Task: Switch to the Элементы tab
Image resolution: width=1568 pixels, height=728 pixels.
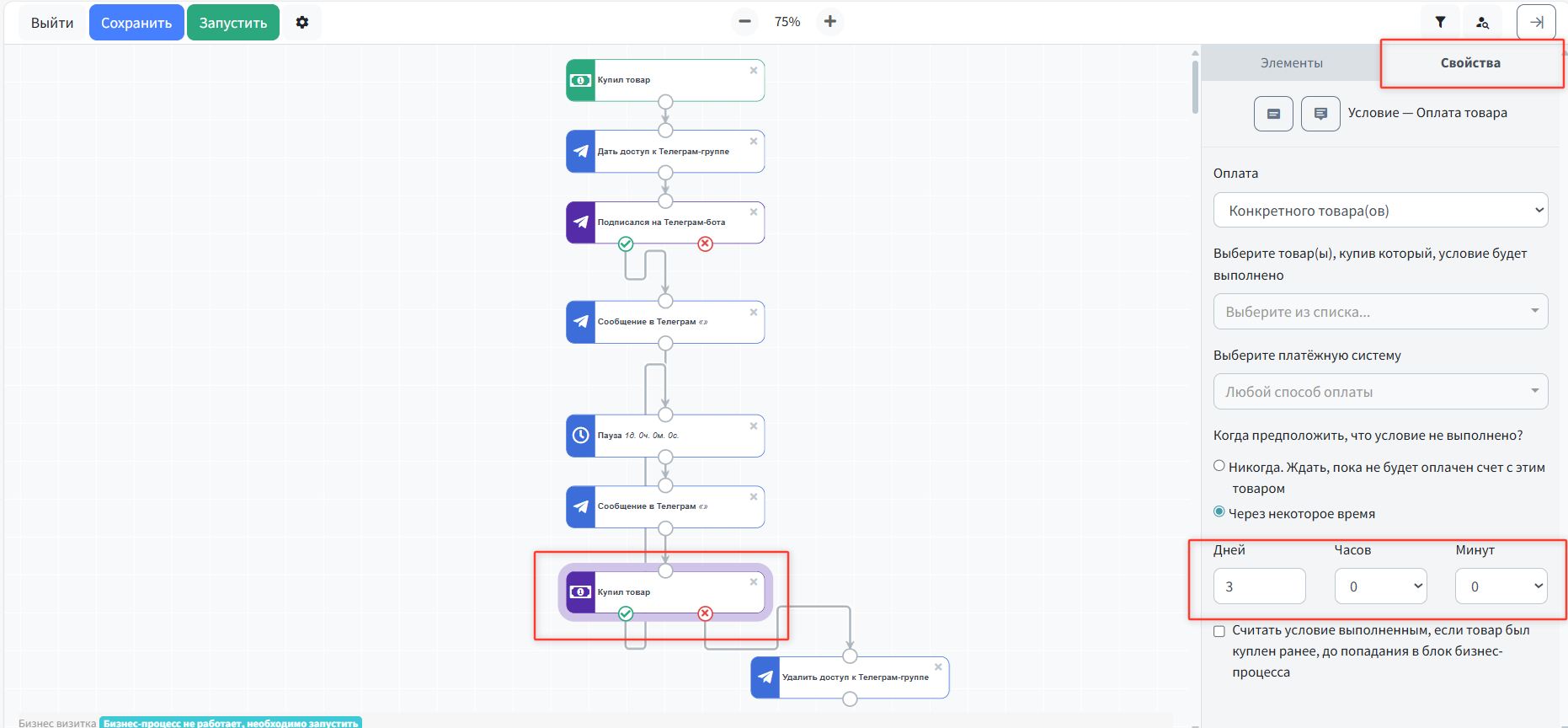Action: coord(1291,63)
